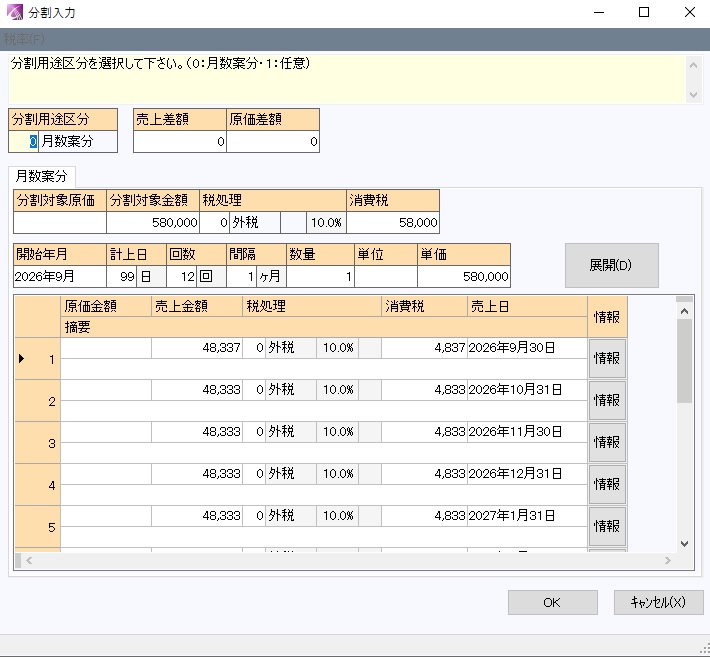The height and width of the screenshot is (657, 710).
Task: Click the 売上差額 value field
Action: tap(180, 142)
